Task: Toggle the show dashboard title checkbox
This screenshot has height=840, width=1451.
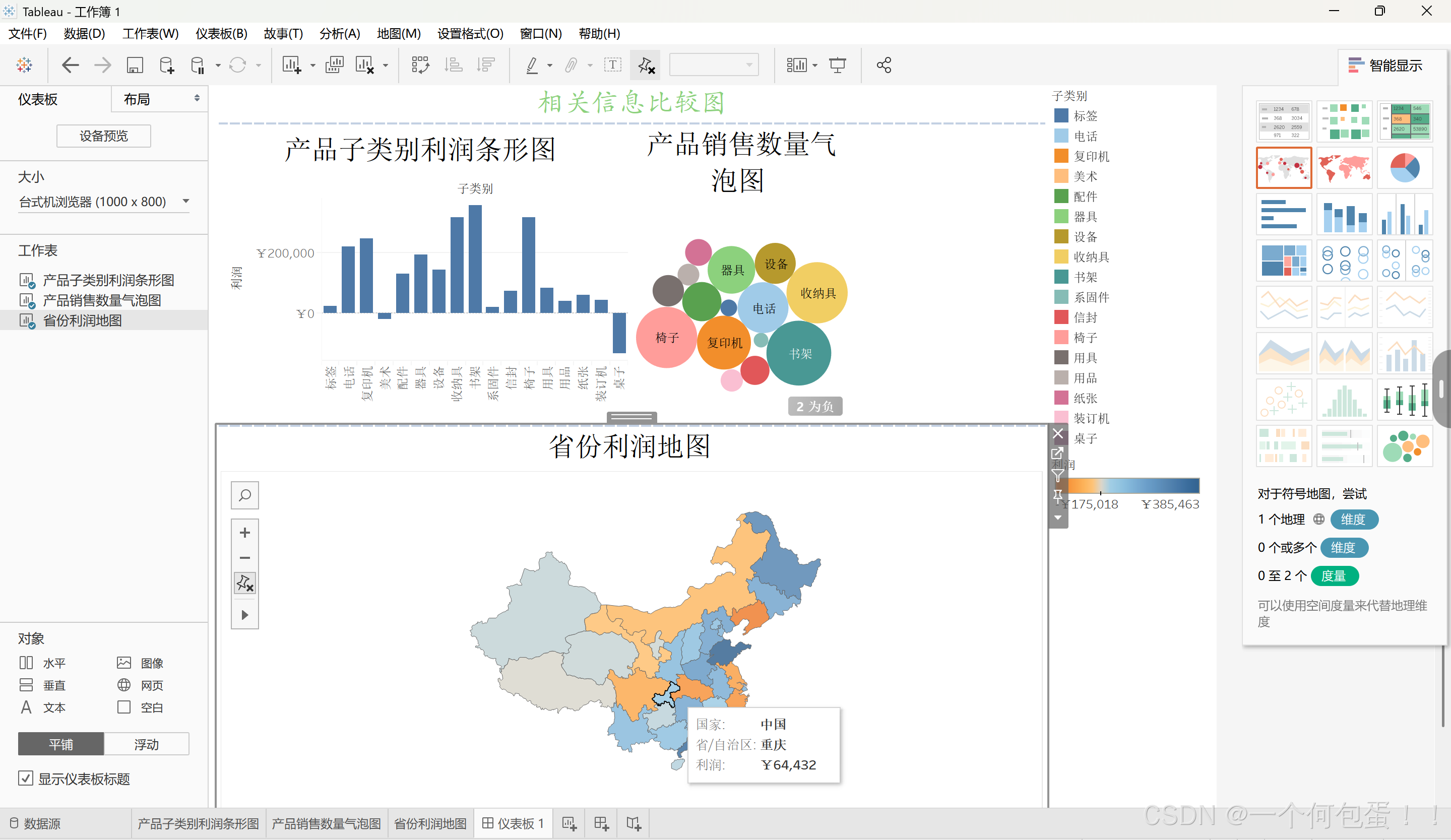Action: (x=25, y=779)
